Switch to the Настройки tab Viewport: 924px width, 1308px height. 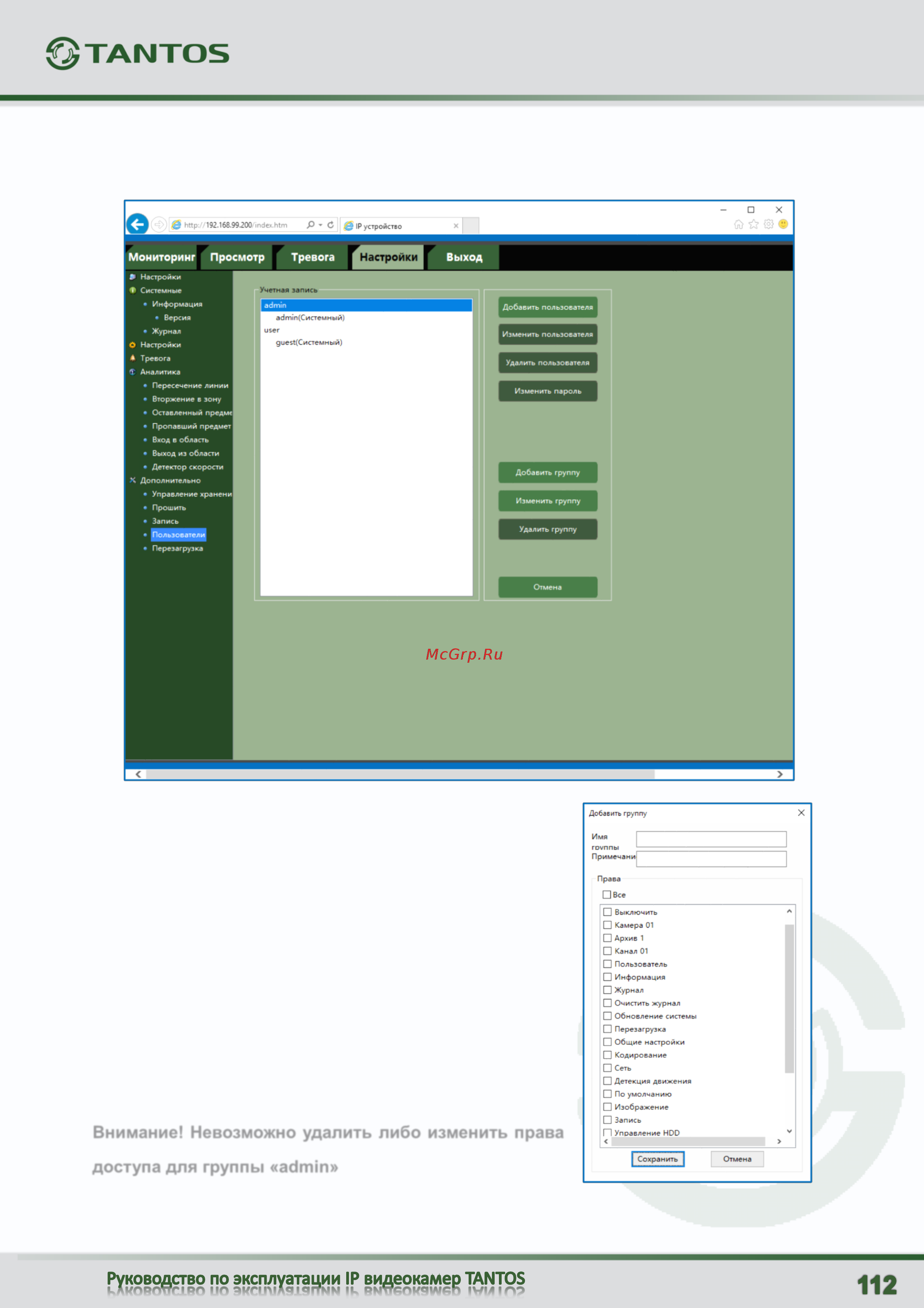(388, 257)
